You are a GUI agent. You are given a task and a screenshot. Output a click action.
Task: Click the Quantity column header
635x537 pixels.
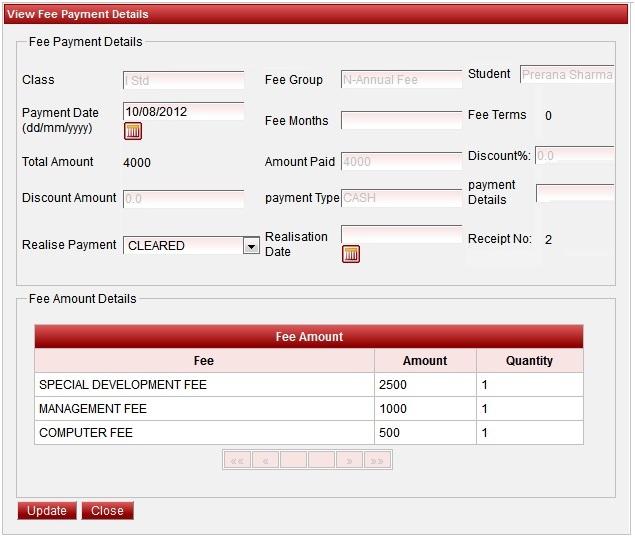click(529, 361)
